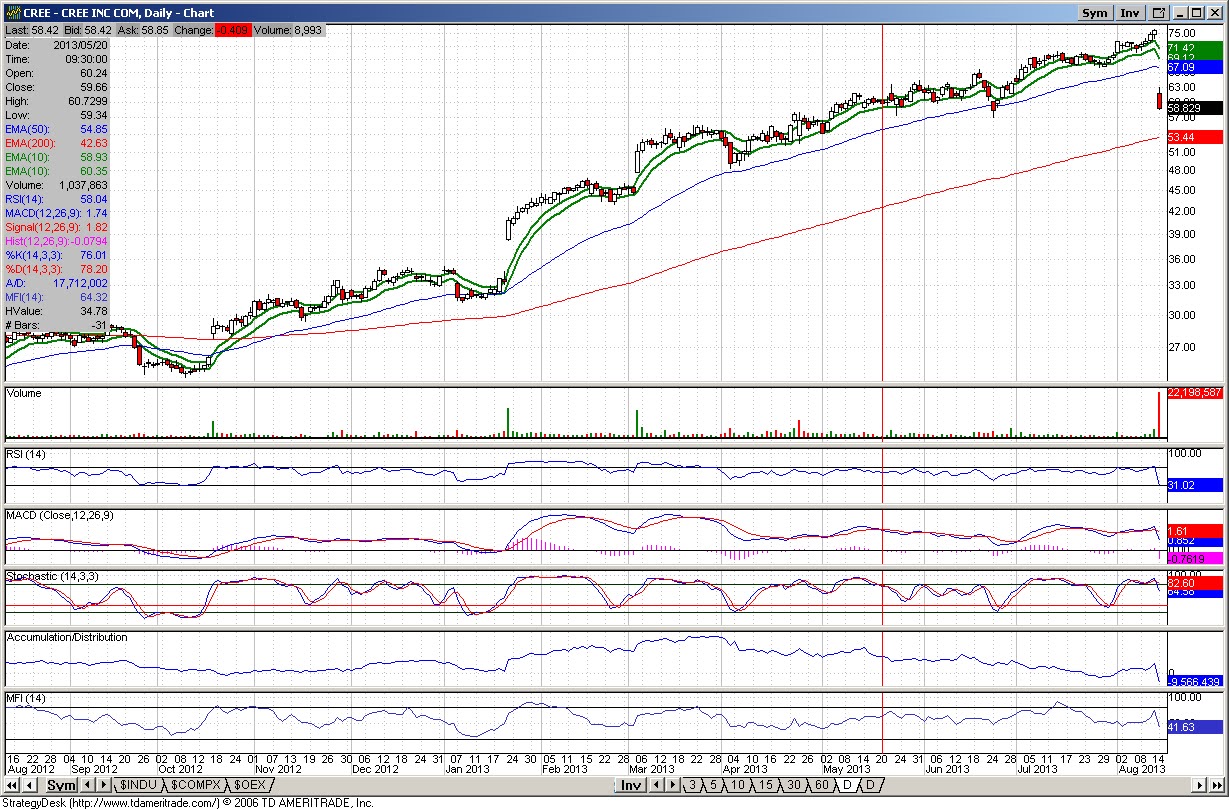Image resolution: width=1229 pixels, height=809 pixels.
Task: Select the second D interval tab
Action: coord(871,785)
